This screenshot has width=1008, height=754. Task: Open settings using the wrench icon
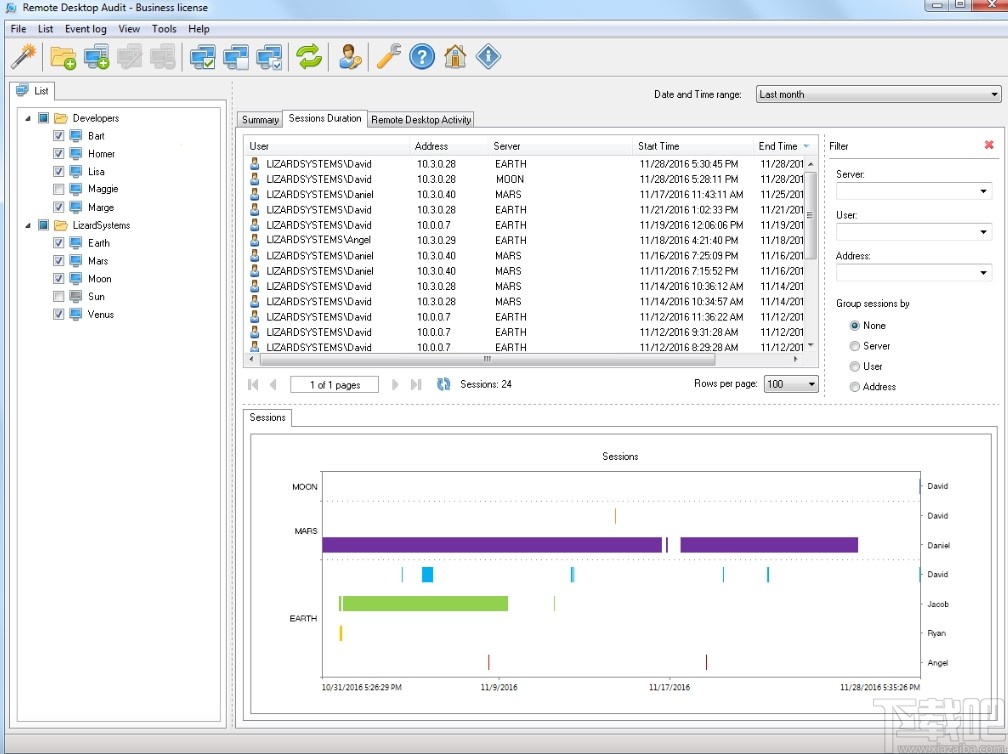point(389,57)
